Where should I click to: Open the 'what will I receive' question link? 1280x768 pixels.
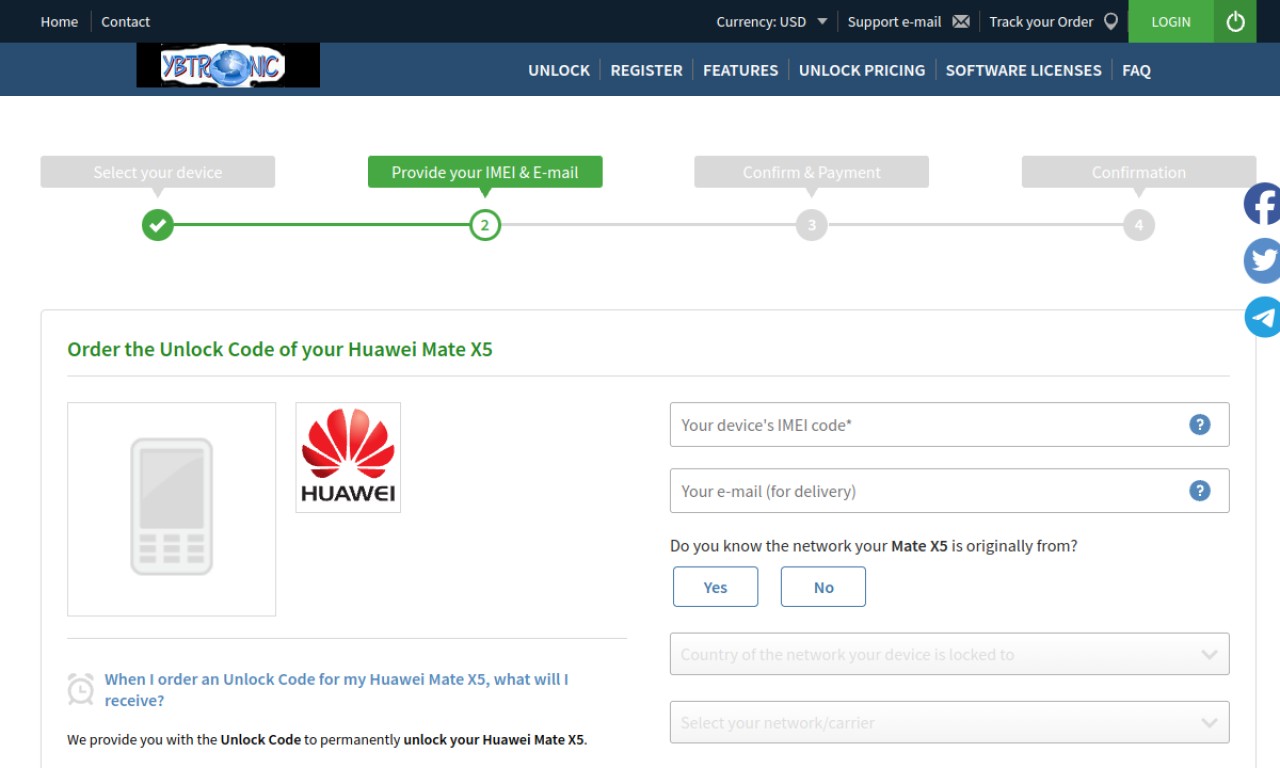(x=336, y=690)
